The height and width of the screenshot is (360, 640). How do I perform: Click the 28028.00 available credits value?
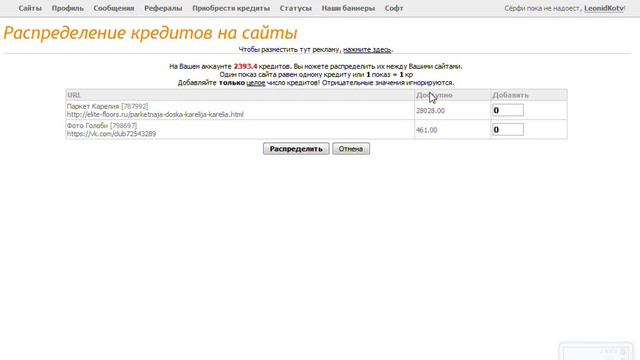430,111
